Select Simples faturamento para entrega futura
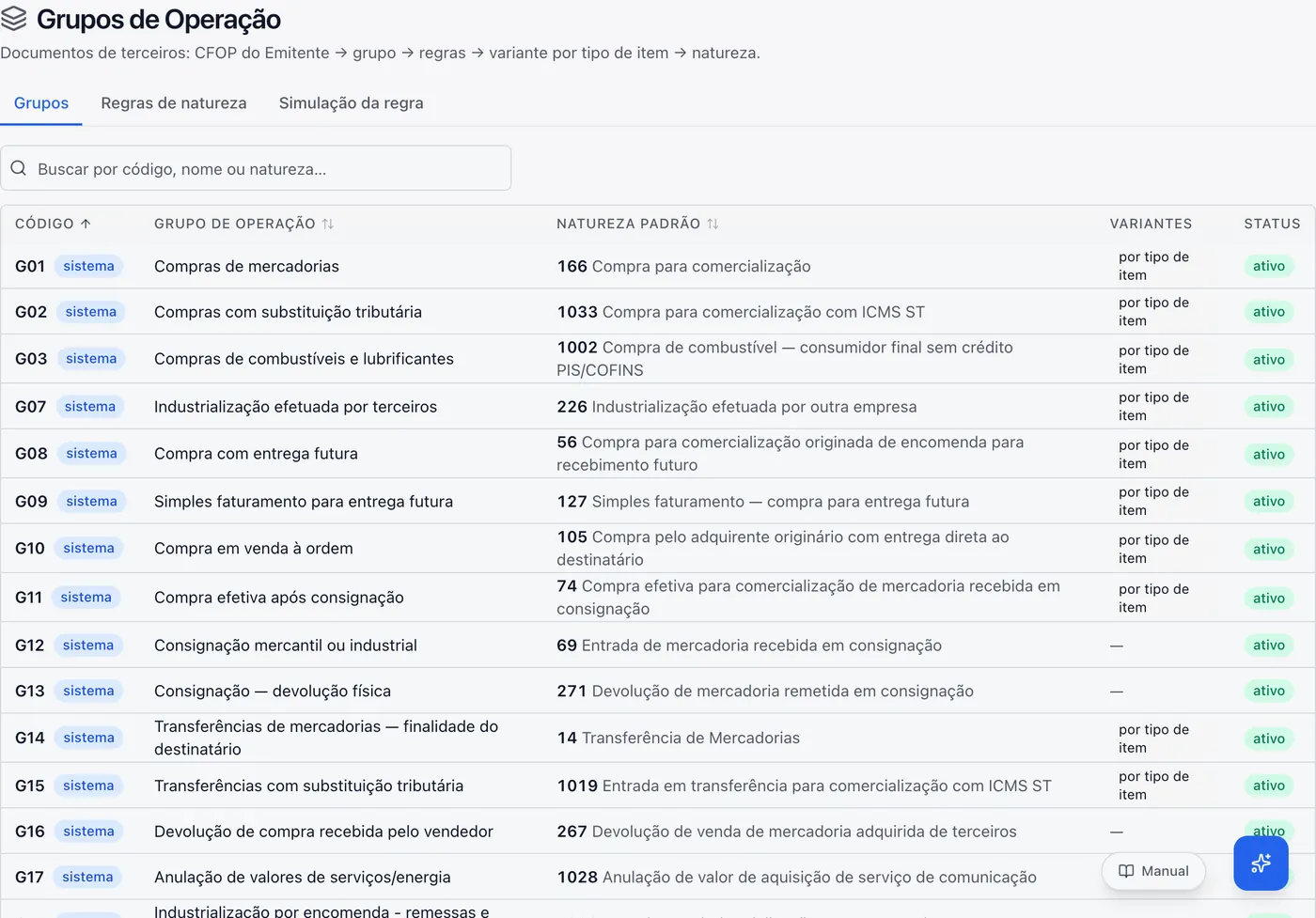Viewport: 1316px width, 918px height. [x=304, y=502]
